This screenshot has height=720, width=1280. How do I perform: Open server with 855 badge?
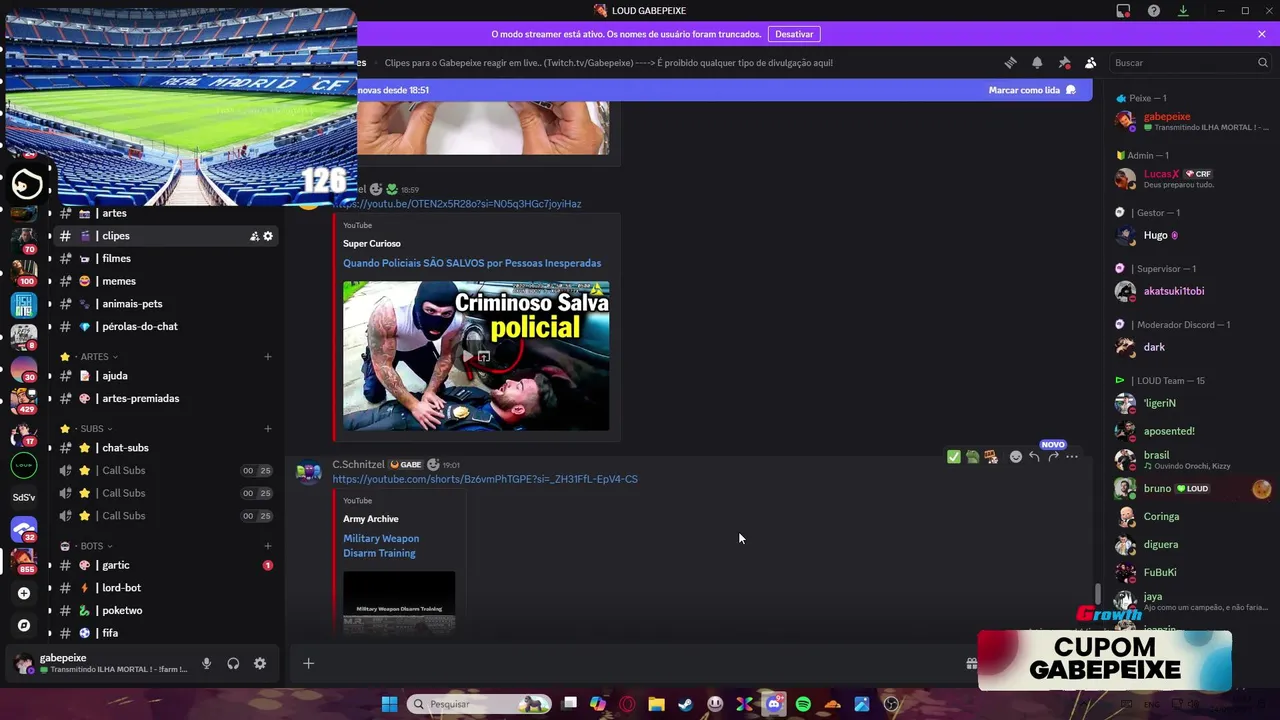pos(24,560)
